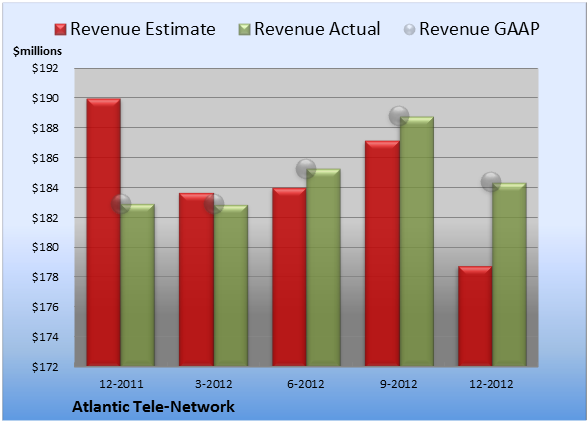Click the GAAP marker for 12-2011

tap(121, 204)
